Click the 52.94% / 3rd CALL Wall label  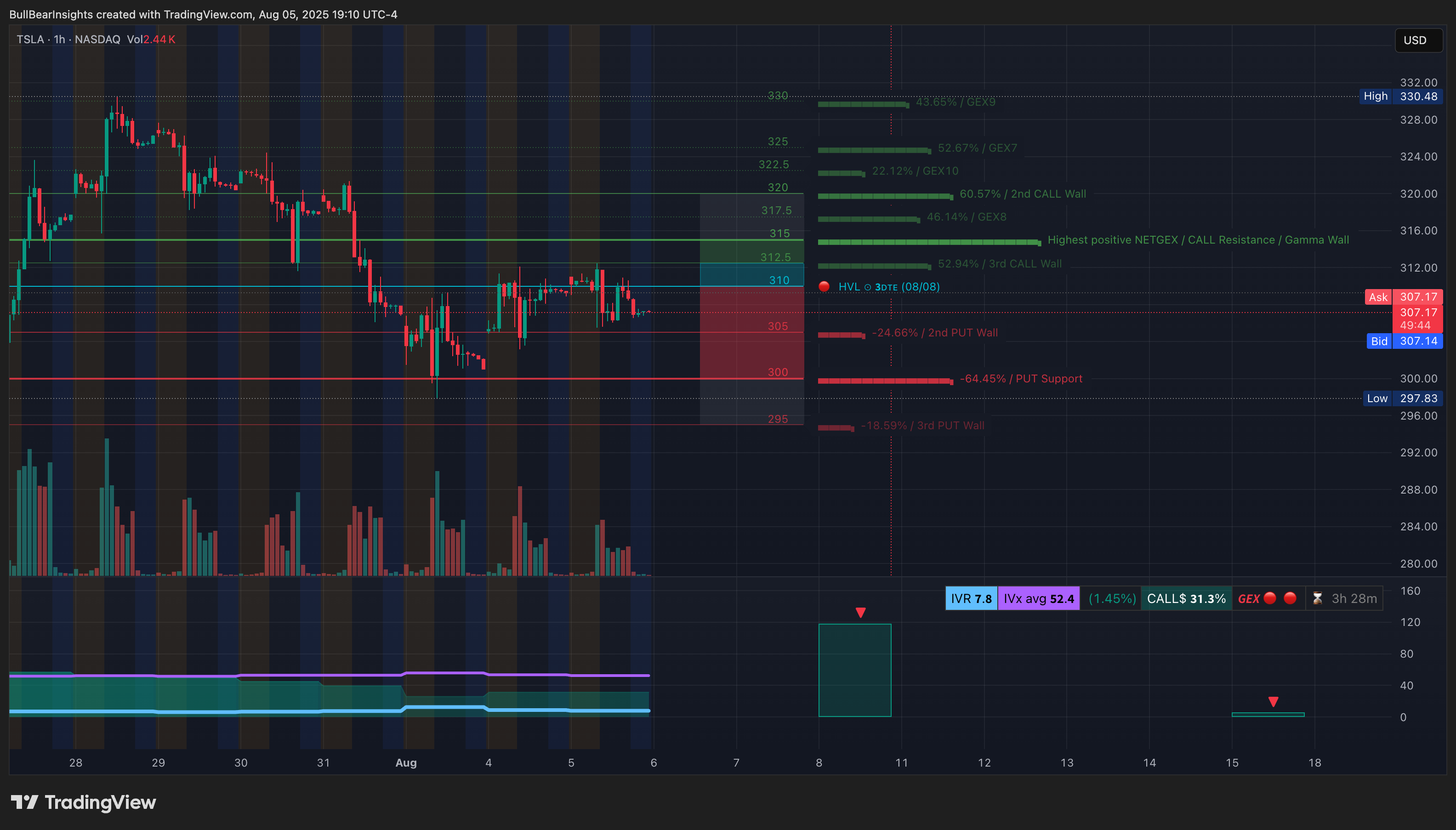point(1000,264)
